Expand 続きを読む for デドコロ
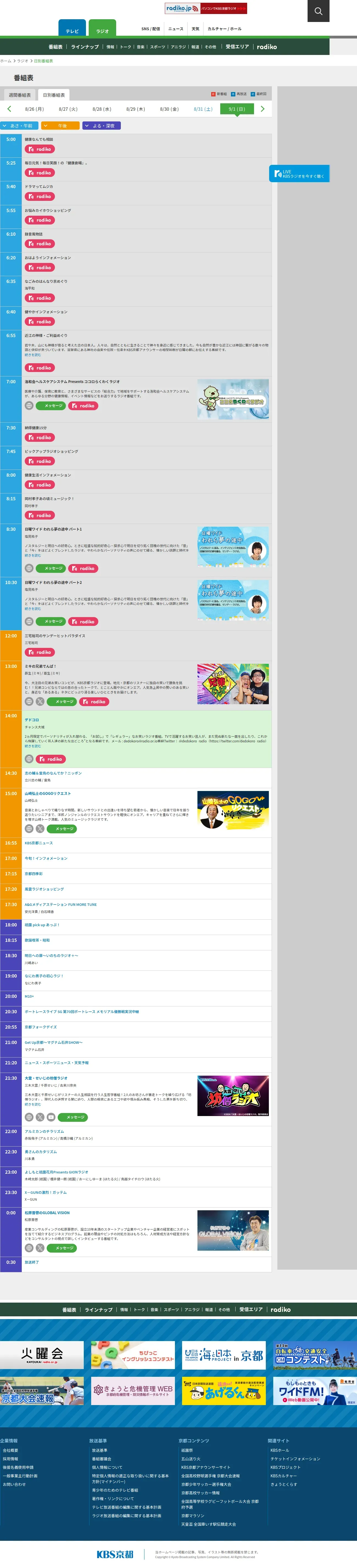 [33, 746]
